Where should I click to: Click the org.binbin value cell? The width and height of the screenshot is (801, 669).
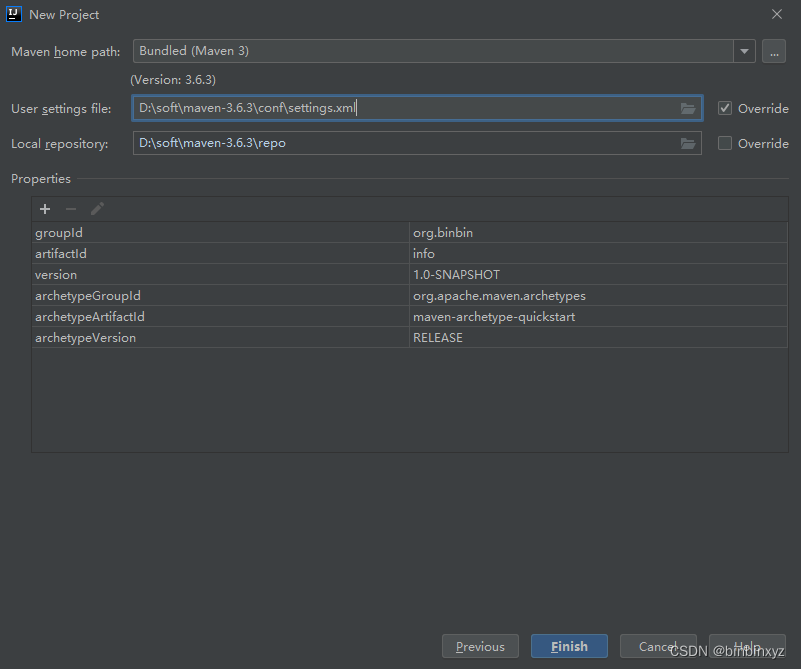598,232
